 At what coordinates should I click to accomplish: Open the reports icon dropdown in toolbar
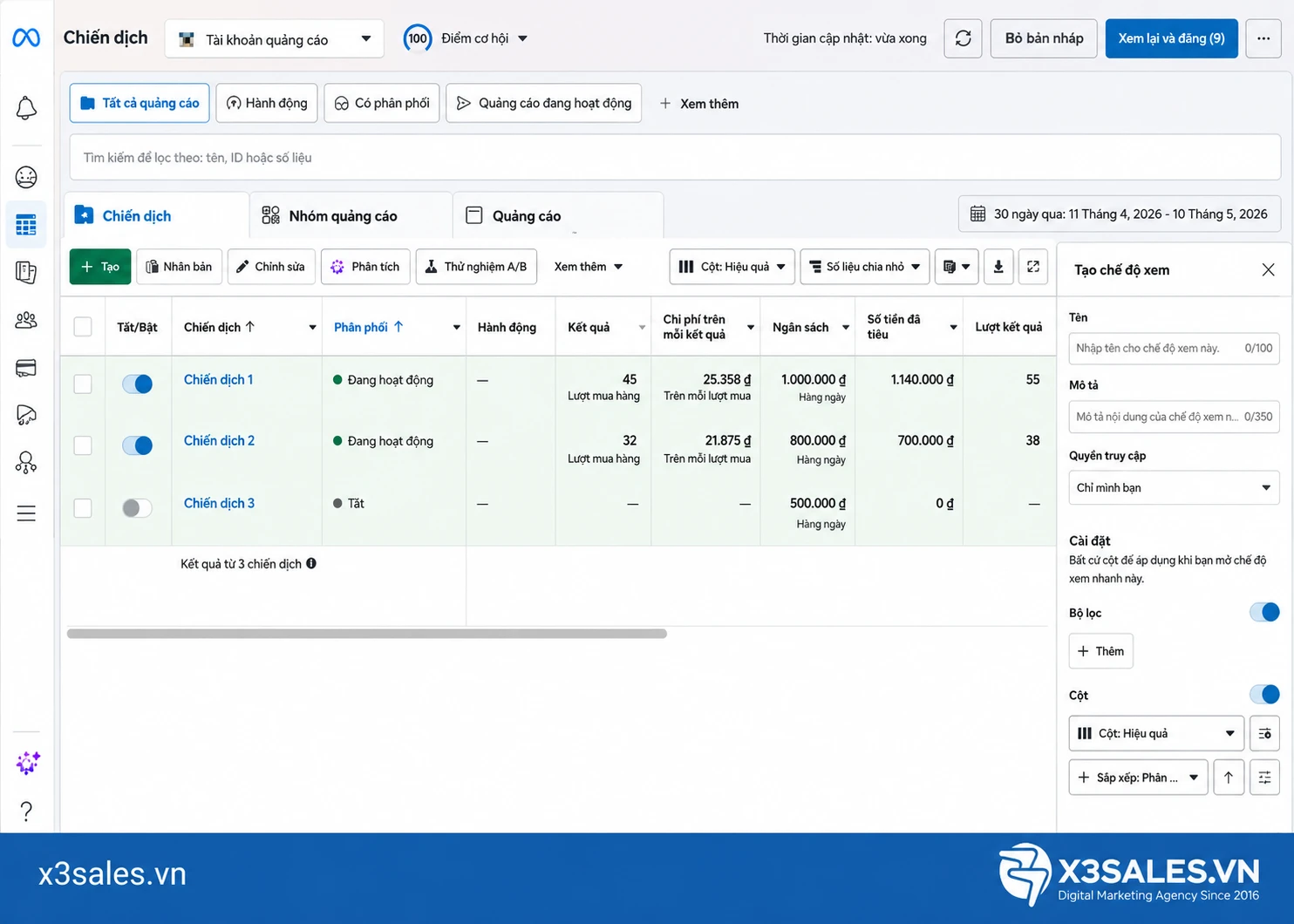(x=956, y=267)
